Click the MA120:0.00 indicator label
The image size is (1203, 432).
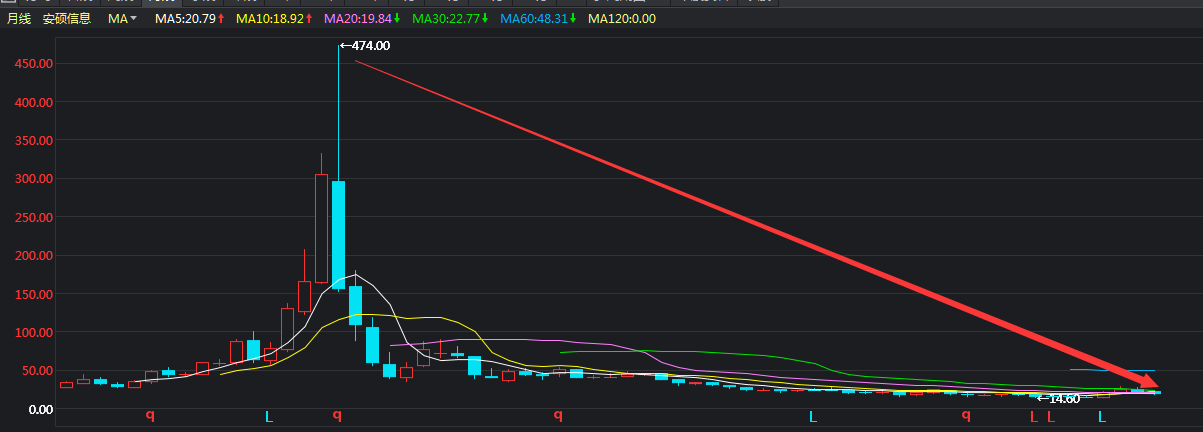click(x=622, y=19)
